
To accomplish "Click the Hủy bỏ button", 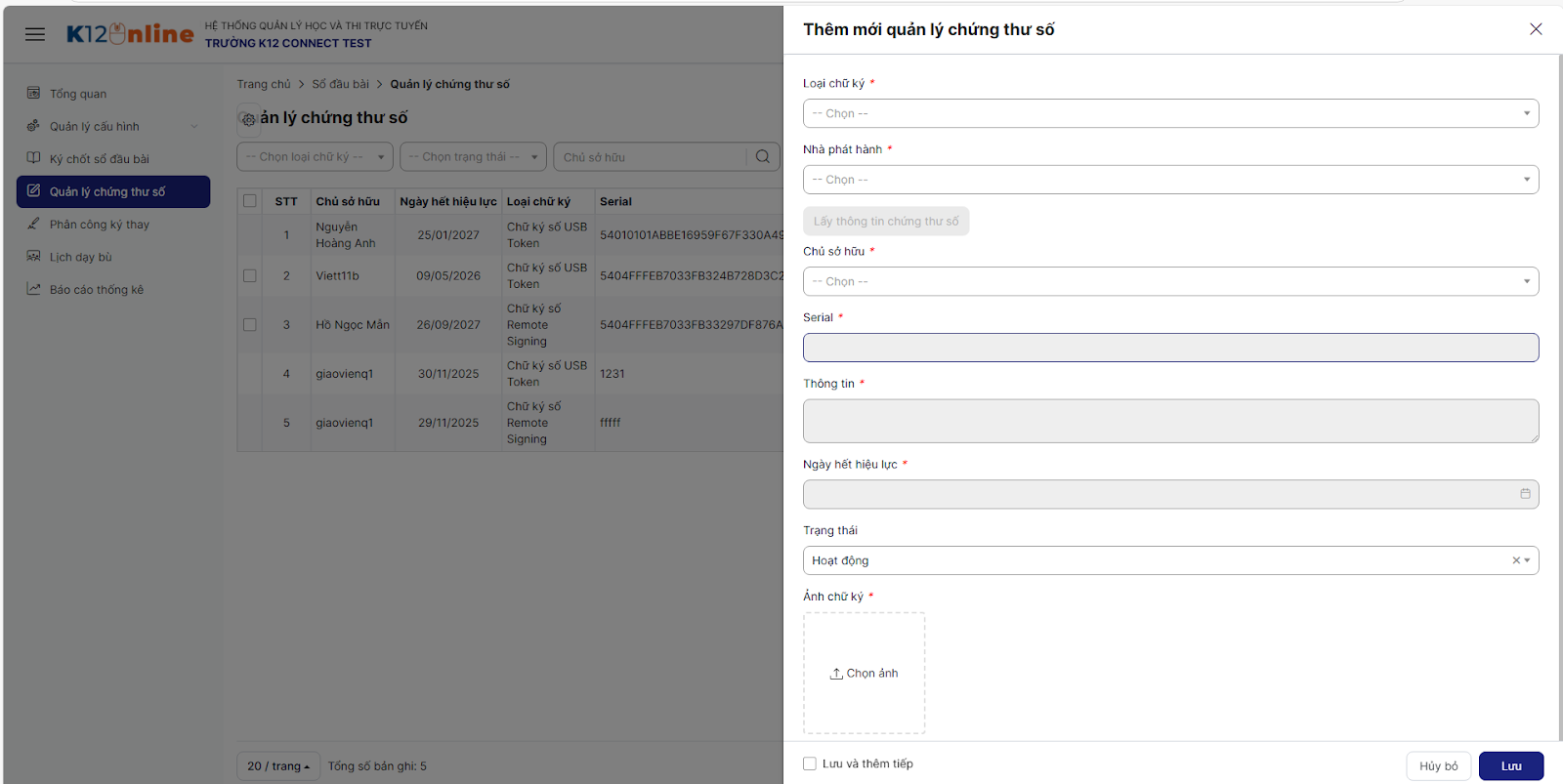I will point(1438,765).
